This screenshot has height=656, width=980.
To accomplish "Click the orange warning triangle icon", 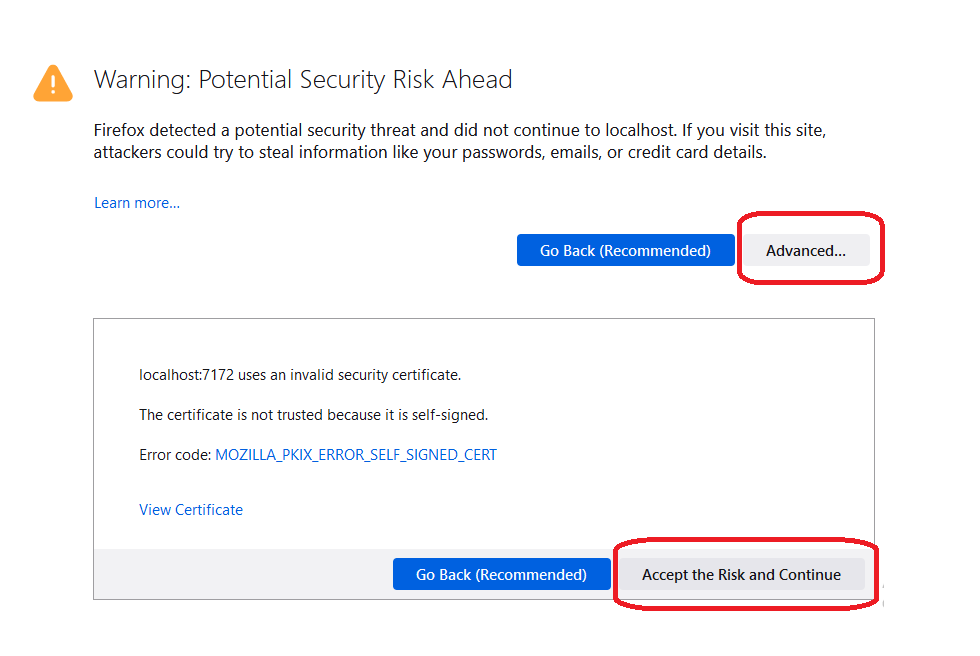I will point(53,83).
